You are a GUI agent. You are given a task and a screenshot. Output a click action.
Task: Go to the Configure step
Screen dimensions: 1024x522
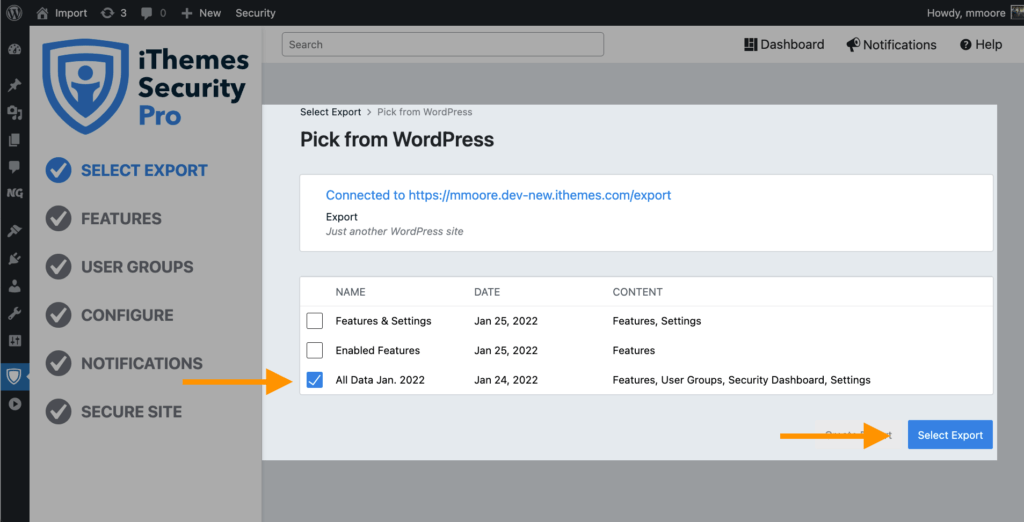coord(109,316)
